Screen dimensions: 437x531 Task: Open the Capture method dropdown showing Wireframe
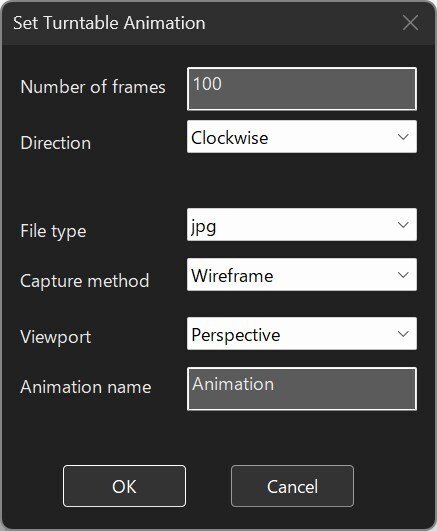[x=302, y=275]
